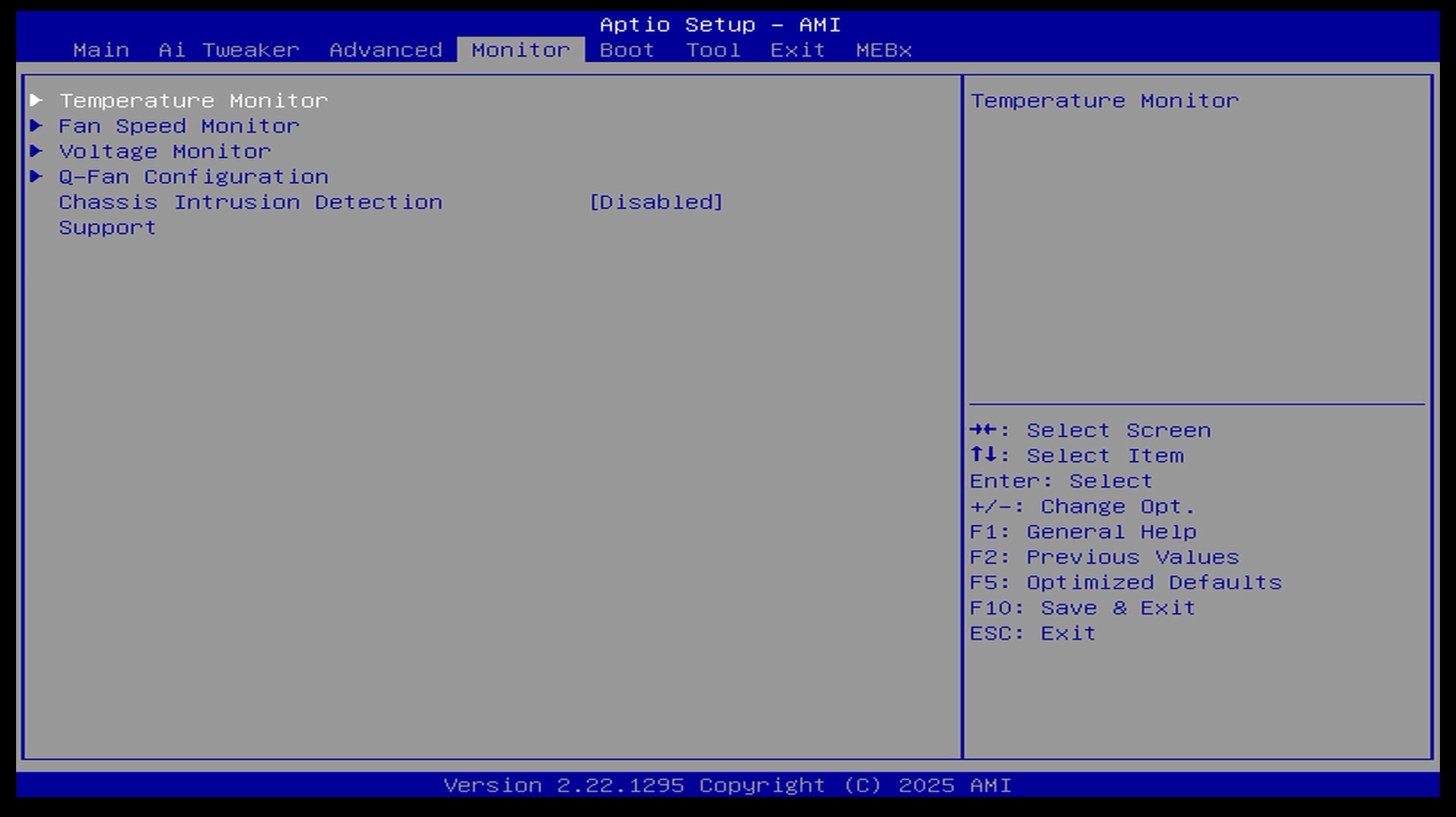The width and height of the screenshot is (1456, 817).
Task: Click the arrow beside Temperature Monitor
Action: (36, 101)
